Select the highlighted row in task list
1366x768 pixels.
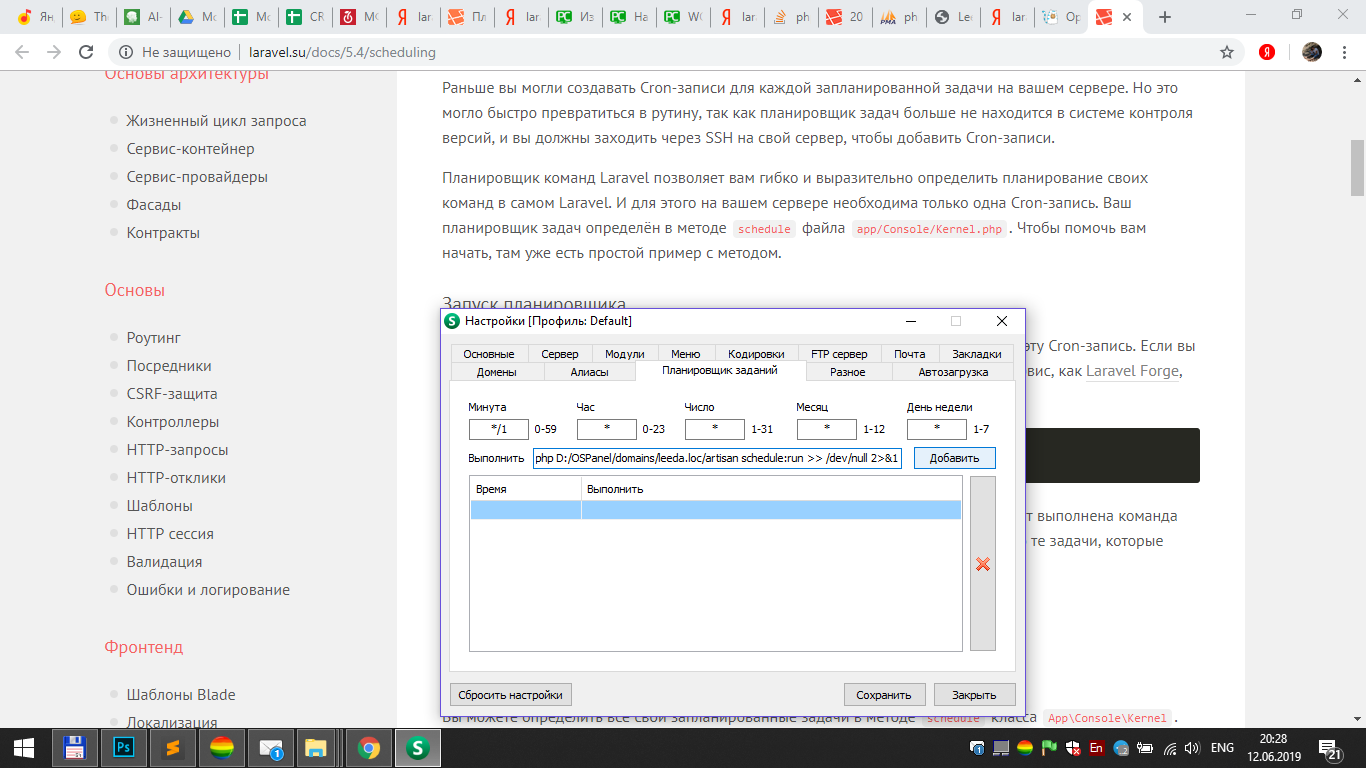[x=716, y=510]
